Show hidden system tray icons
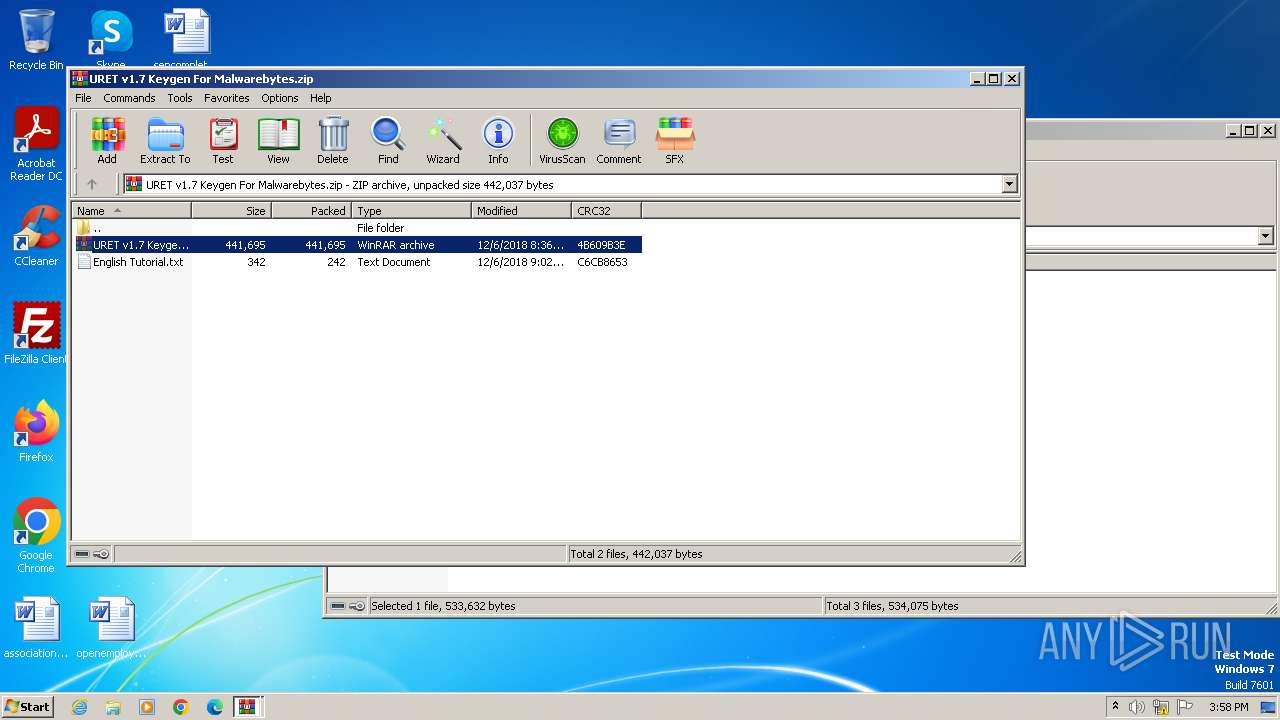 tap(1115, 707)
